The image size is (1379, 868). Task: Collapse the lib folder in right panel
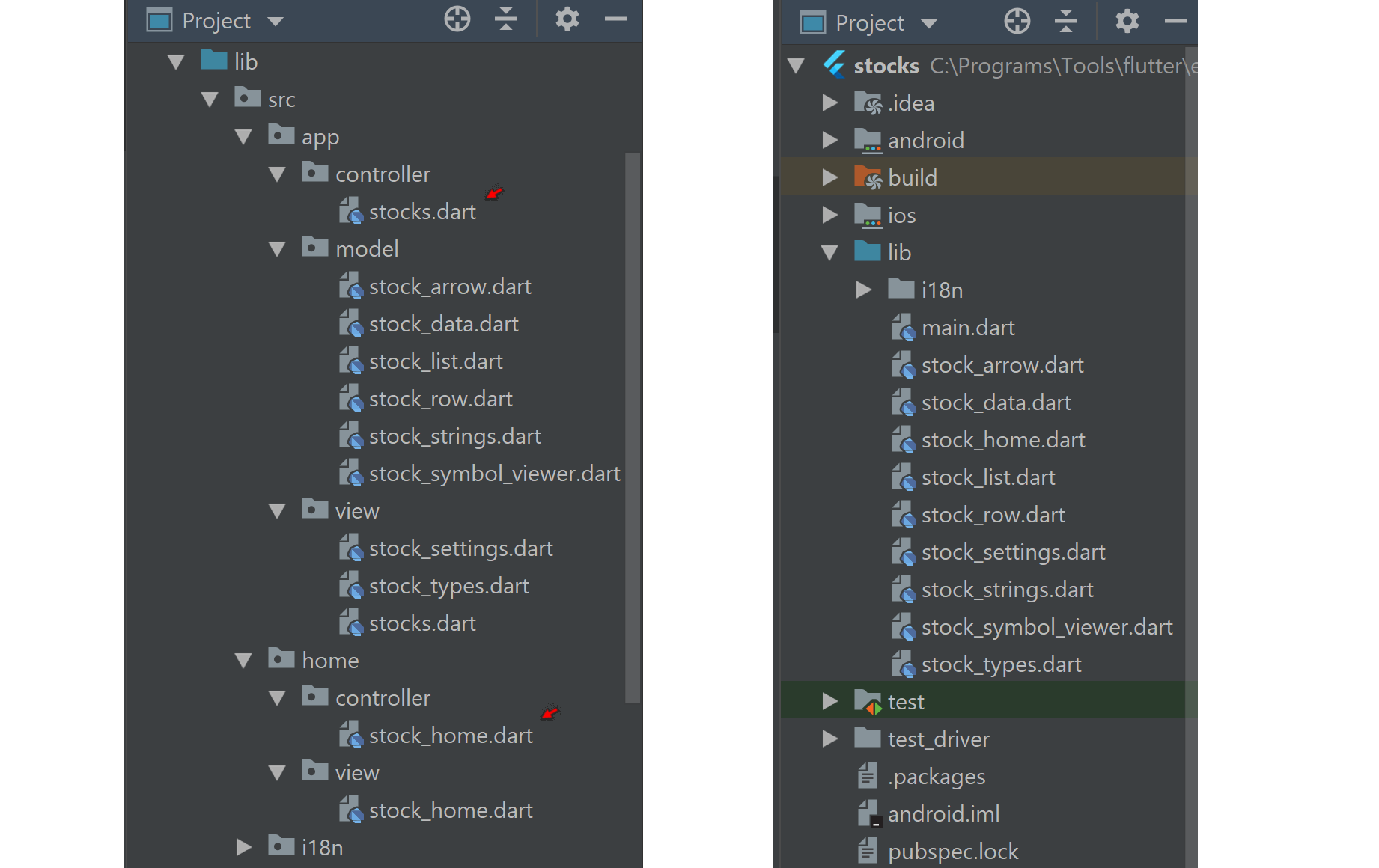click(829, 252)
